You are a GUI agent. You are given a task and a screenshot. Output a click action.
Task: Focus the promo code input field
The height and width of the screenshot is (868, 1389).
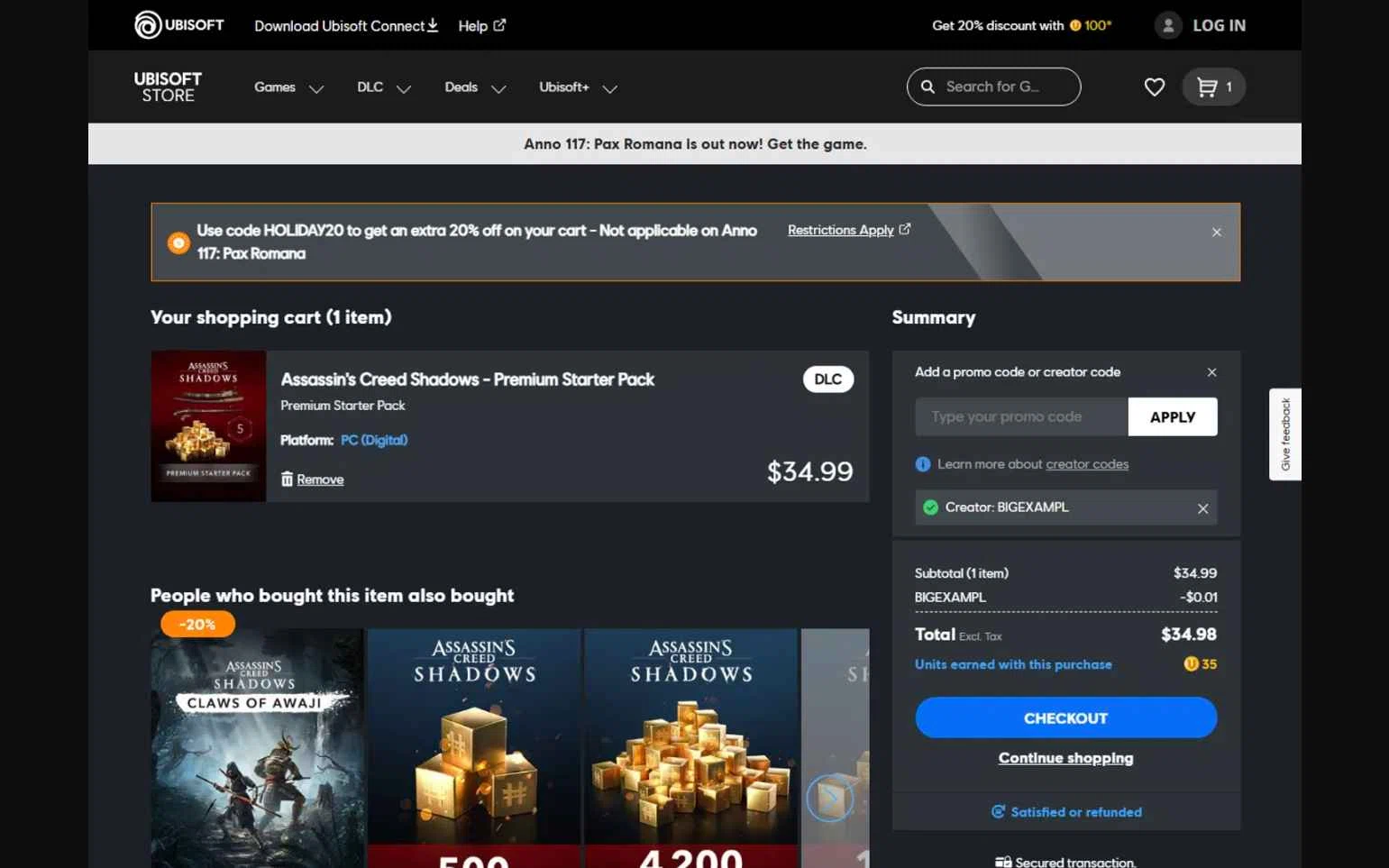1021,416
